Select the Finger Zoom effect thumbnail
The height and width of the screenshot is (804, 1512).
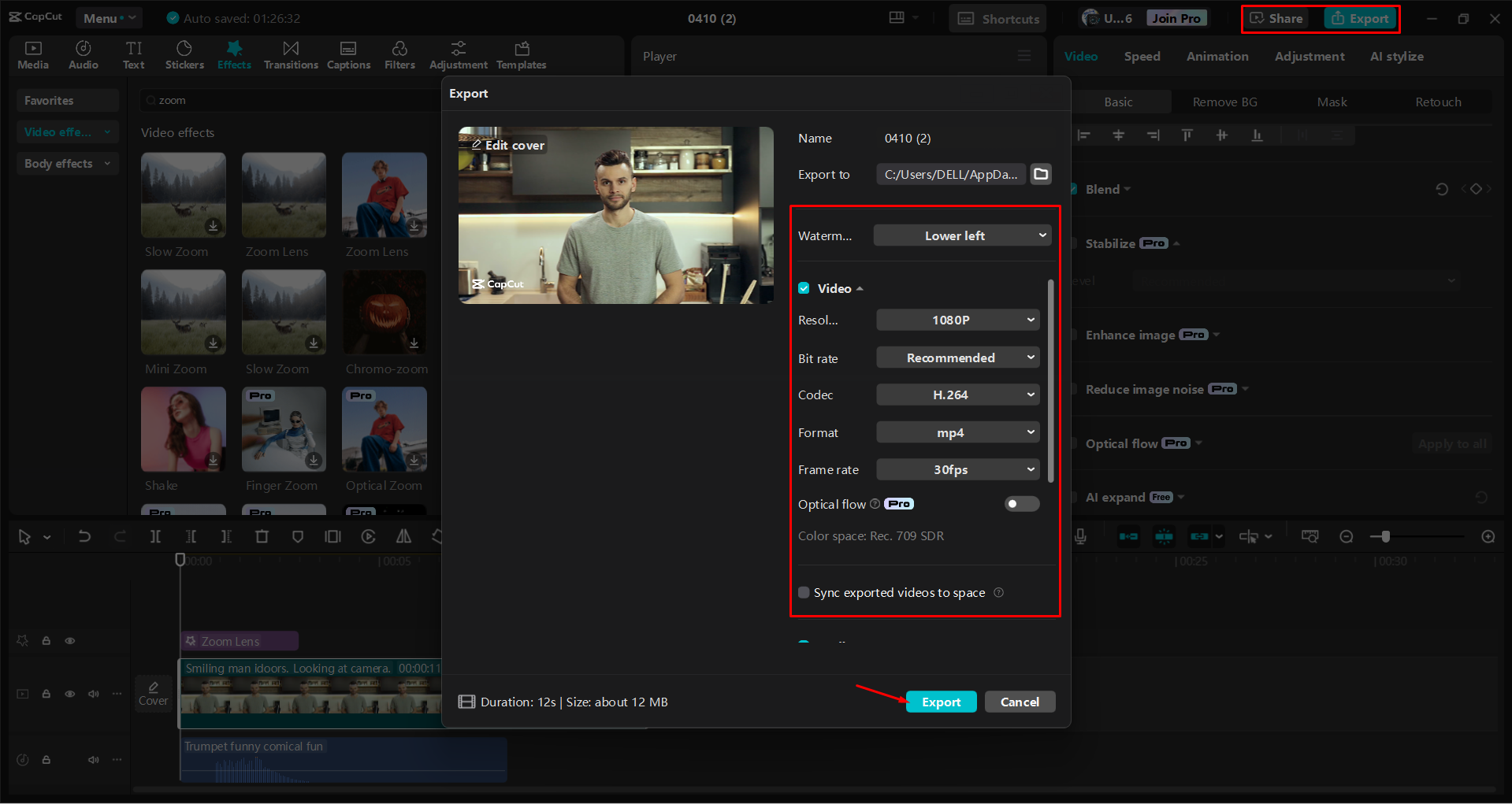coord(283,429)
